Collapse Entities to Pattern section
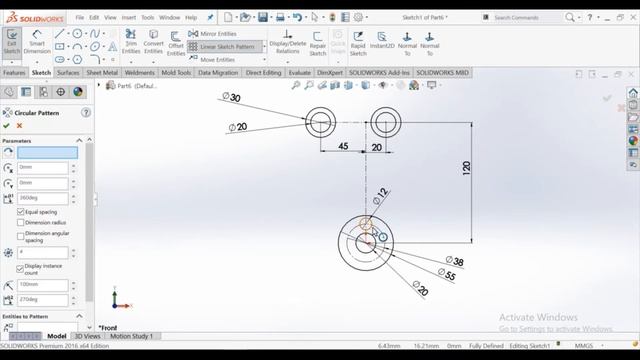 pyautogui.click(x=79, y=316)
